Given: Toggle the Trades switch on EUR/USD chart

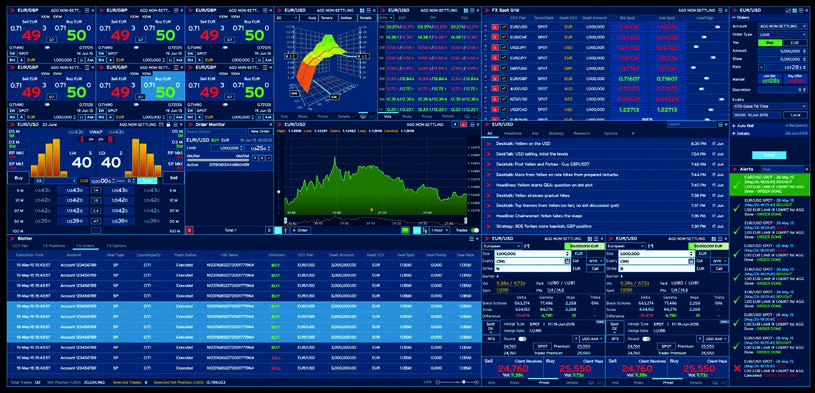Looking at the screenshot, I should 475,230.
